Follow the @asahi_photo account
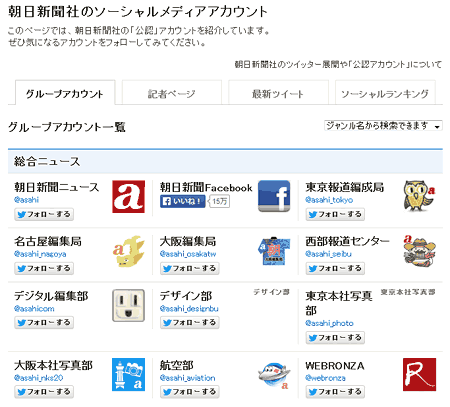This screenshot has height=407, width=450. click(x=335, y=337)
